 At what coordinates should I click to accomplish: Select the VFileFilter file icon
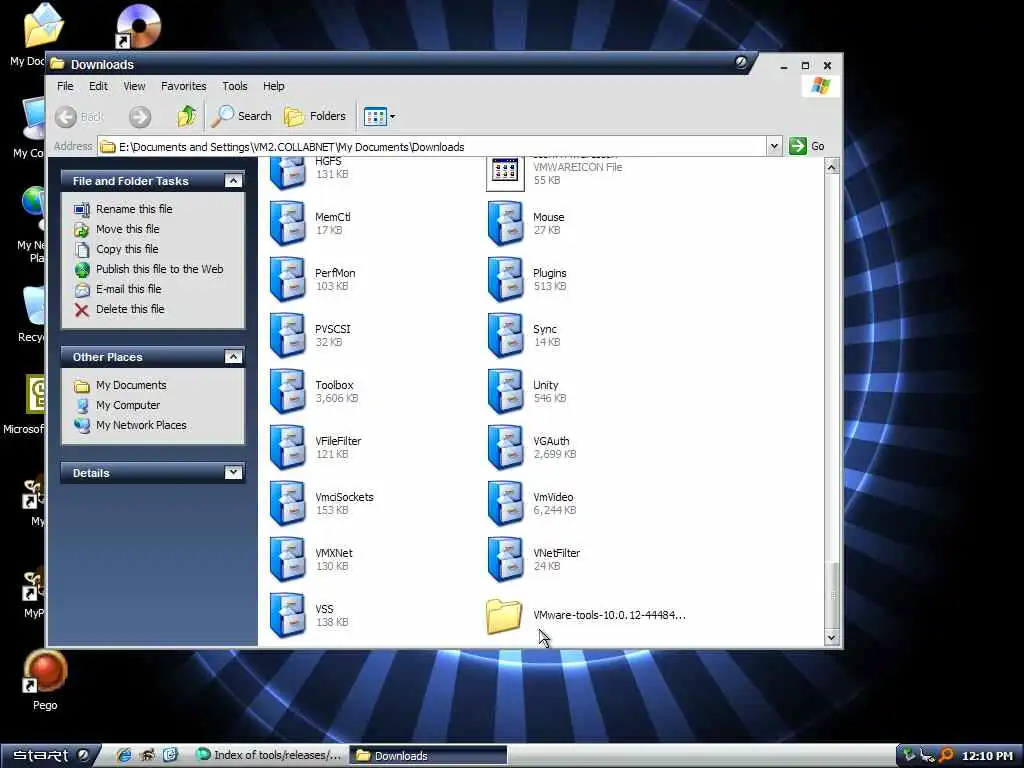click(x=287, y=447)
